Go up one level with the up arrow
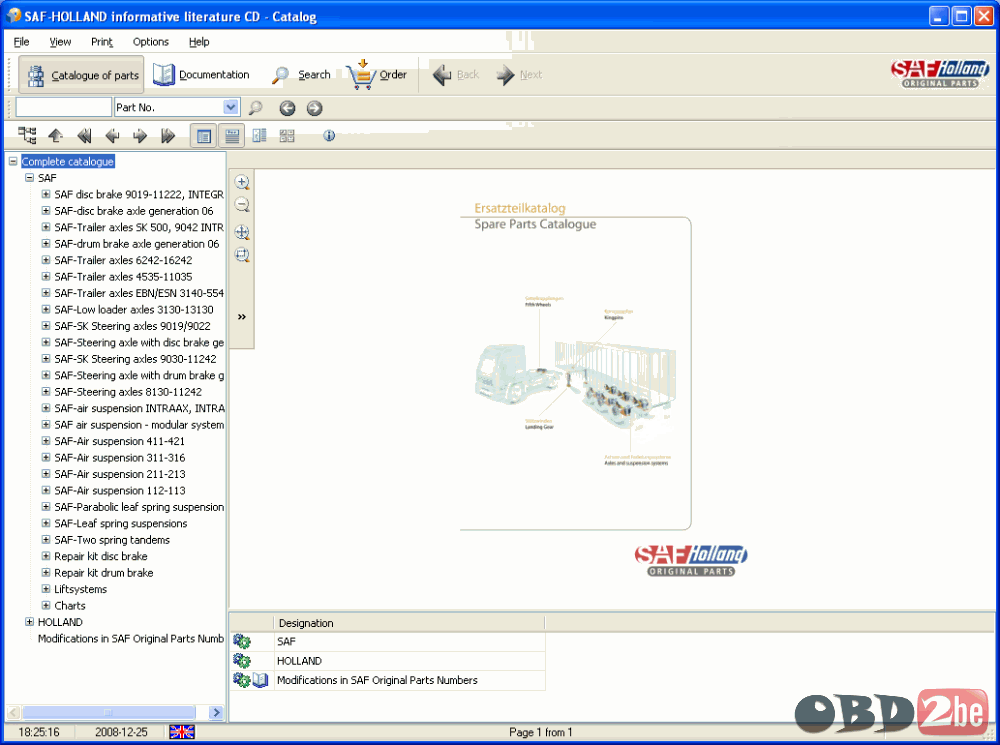Image resolution: width=1000 pixels, height=745 pixels. pyautogui.click(x=55, y=135)
